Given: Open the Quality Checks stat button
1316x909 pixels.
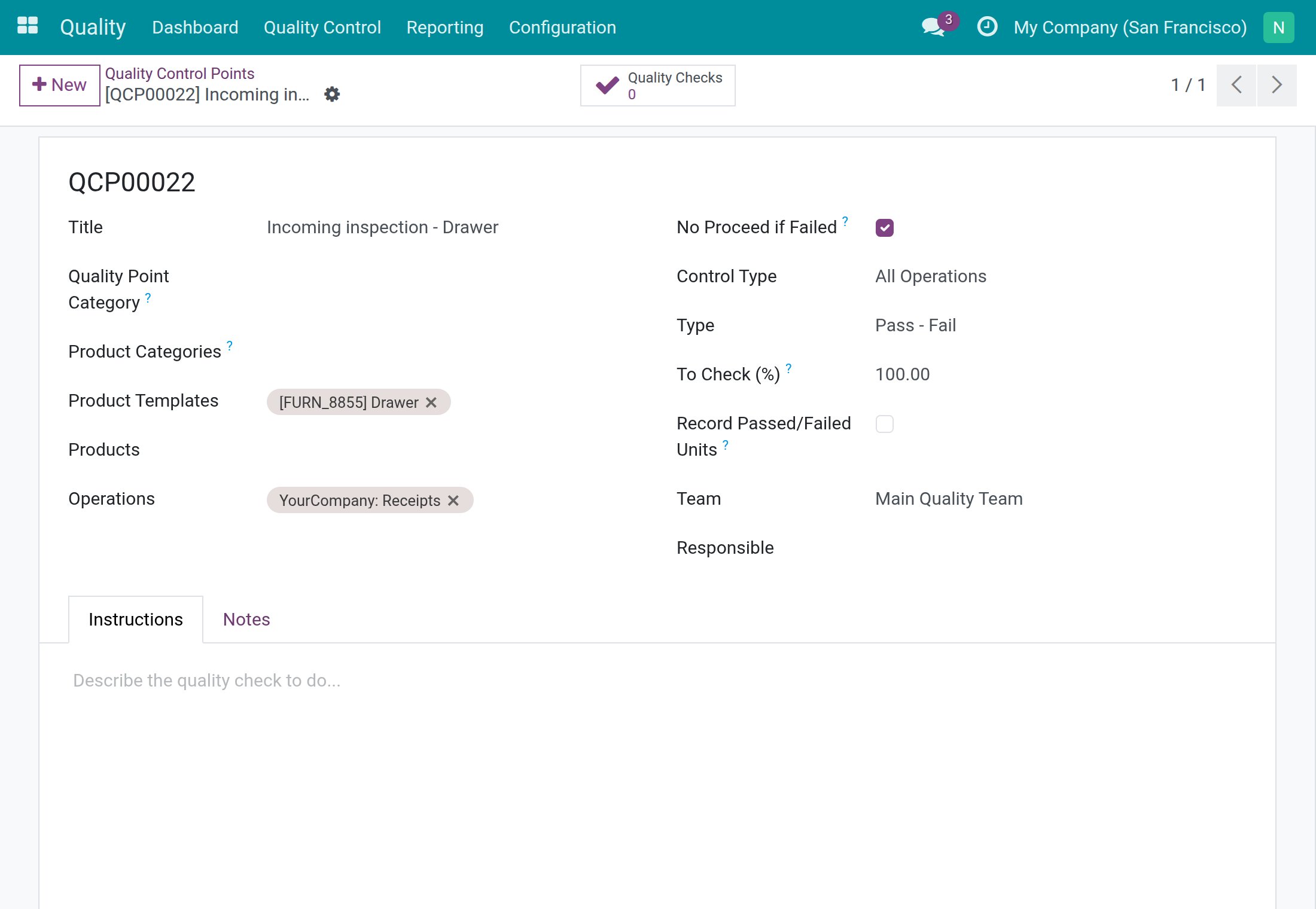Looking at the screenshot, I should 657,86.
